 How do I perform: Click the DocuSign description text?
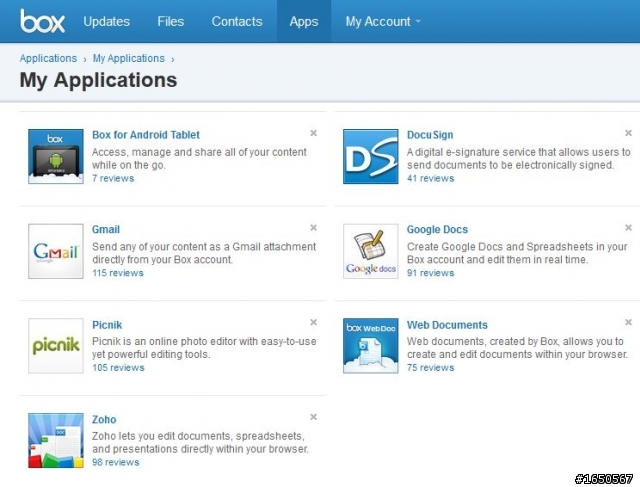pos(518,158)
